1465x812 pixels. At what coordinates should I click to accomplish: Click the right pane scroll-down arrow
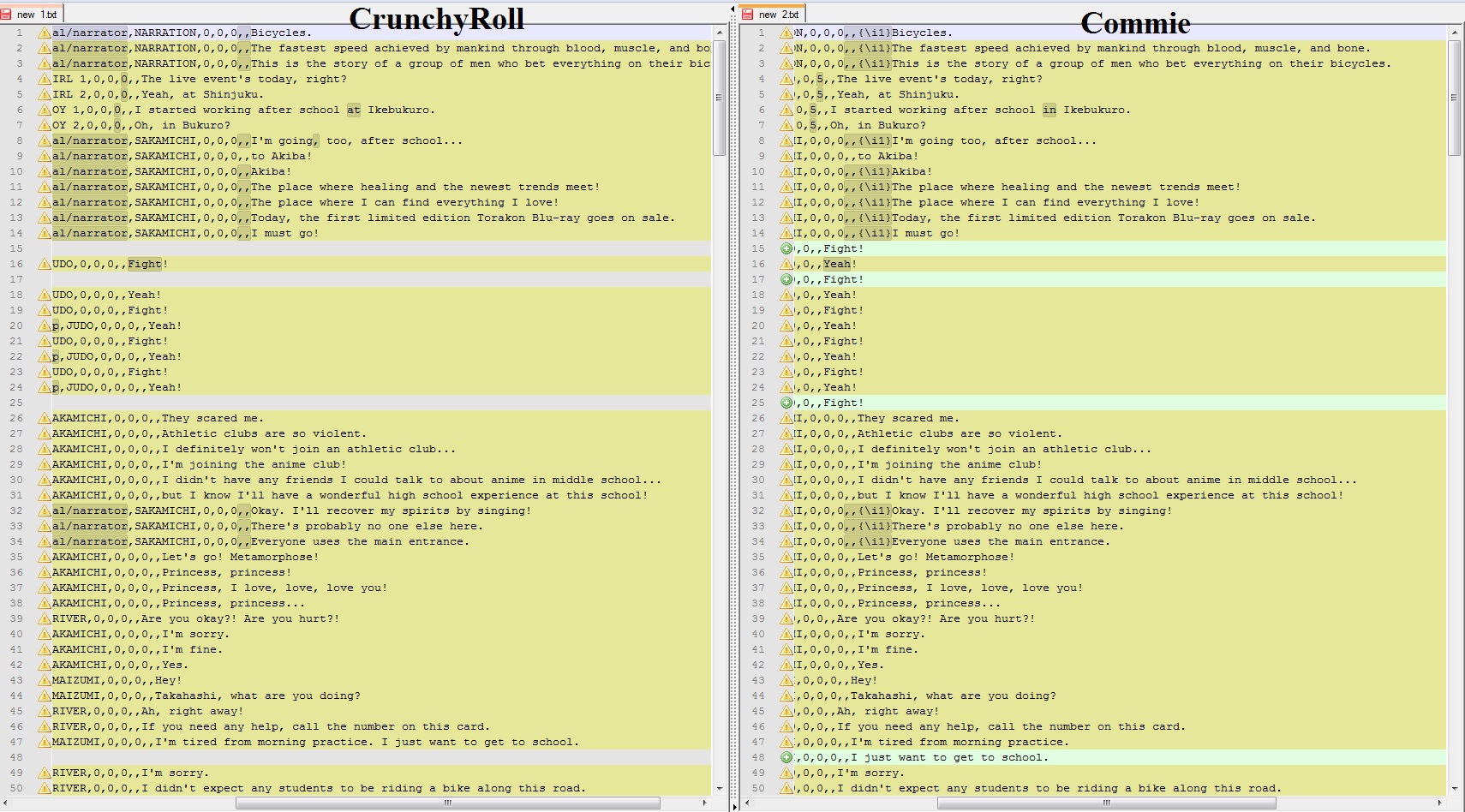(x=1454, y=788)
